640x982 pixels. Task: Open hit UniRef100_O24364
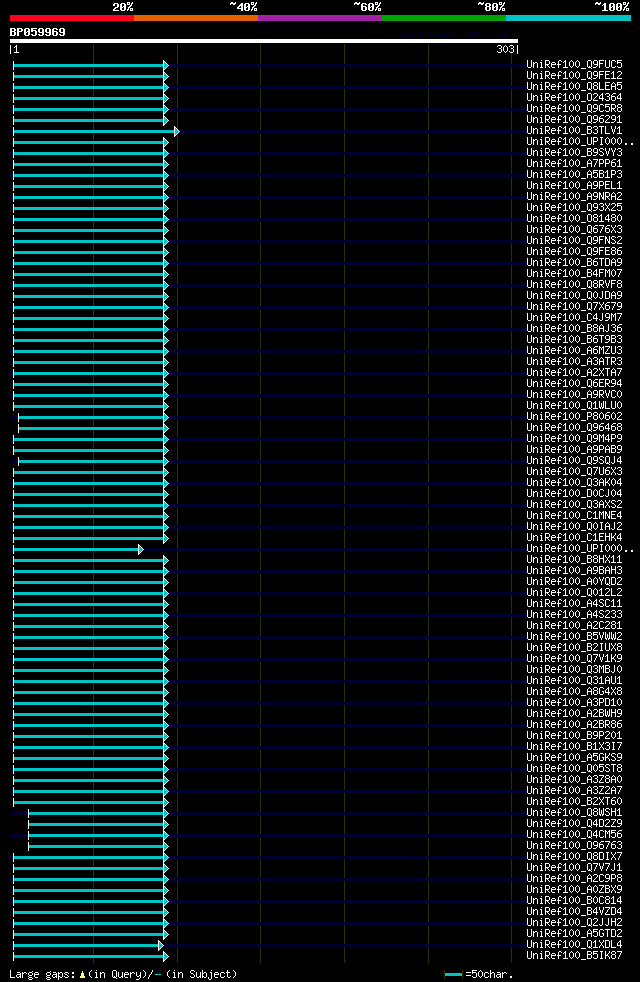coord(574,98)
